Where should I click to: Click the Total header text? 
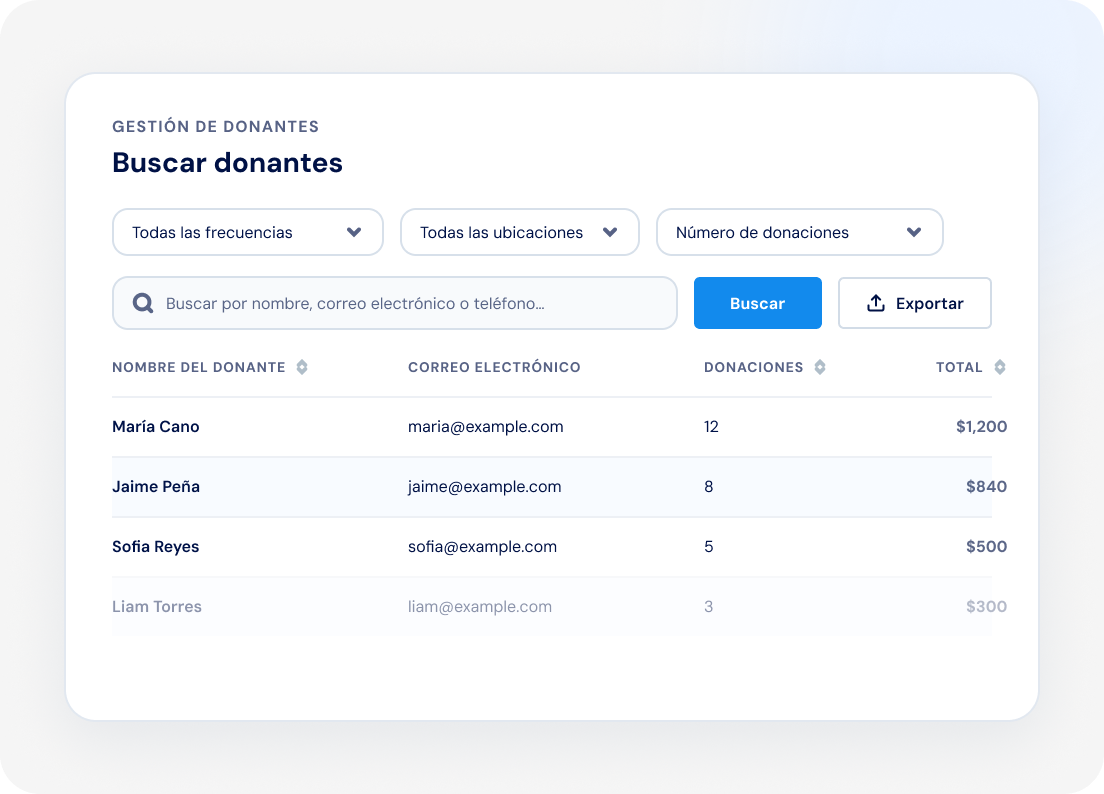tap(959, 367)
